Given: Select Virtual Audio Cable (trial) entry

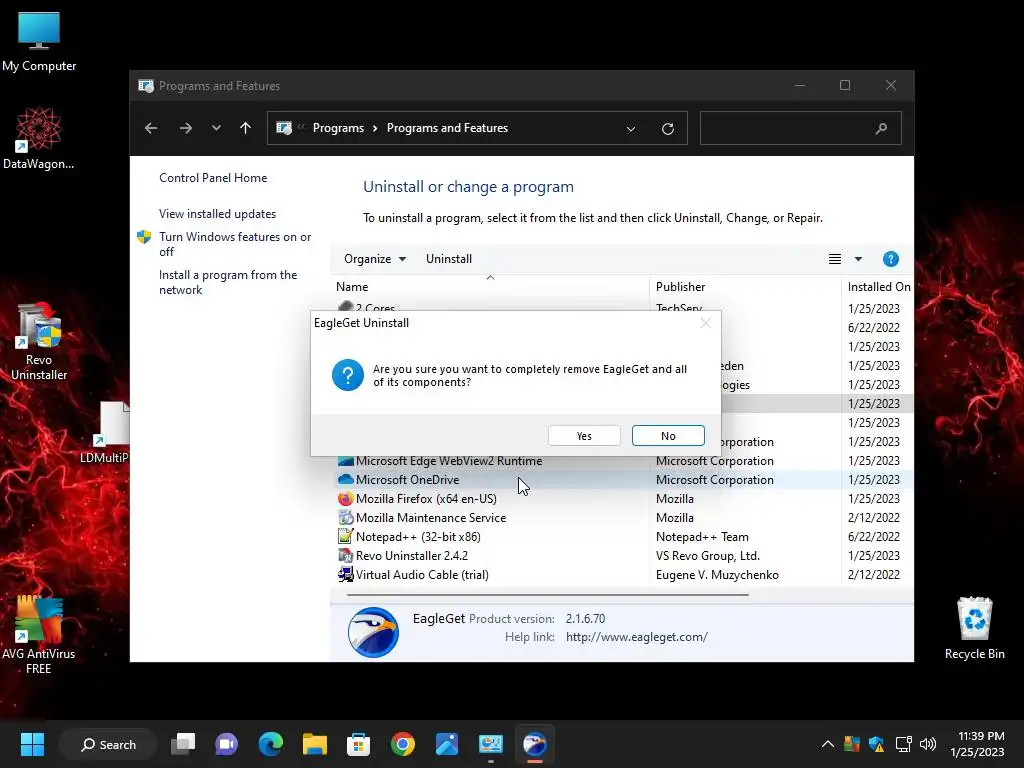Looking at the screenshot, I should point(624,574).
